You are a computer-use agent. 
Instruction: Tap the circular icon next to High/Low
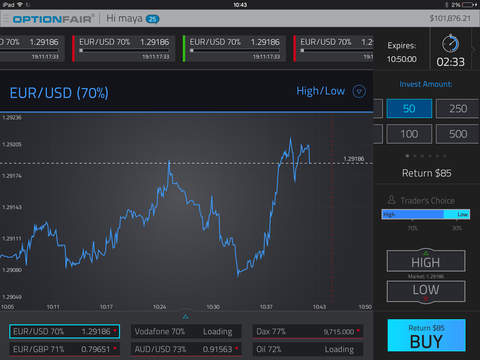pyautogui.click(x=359, y=91)
